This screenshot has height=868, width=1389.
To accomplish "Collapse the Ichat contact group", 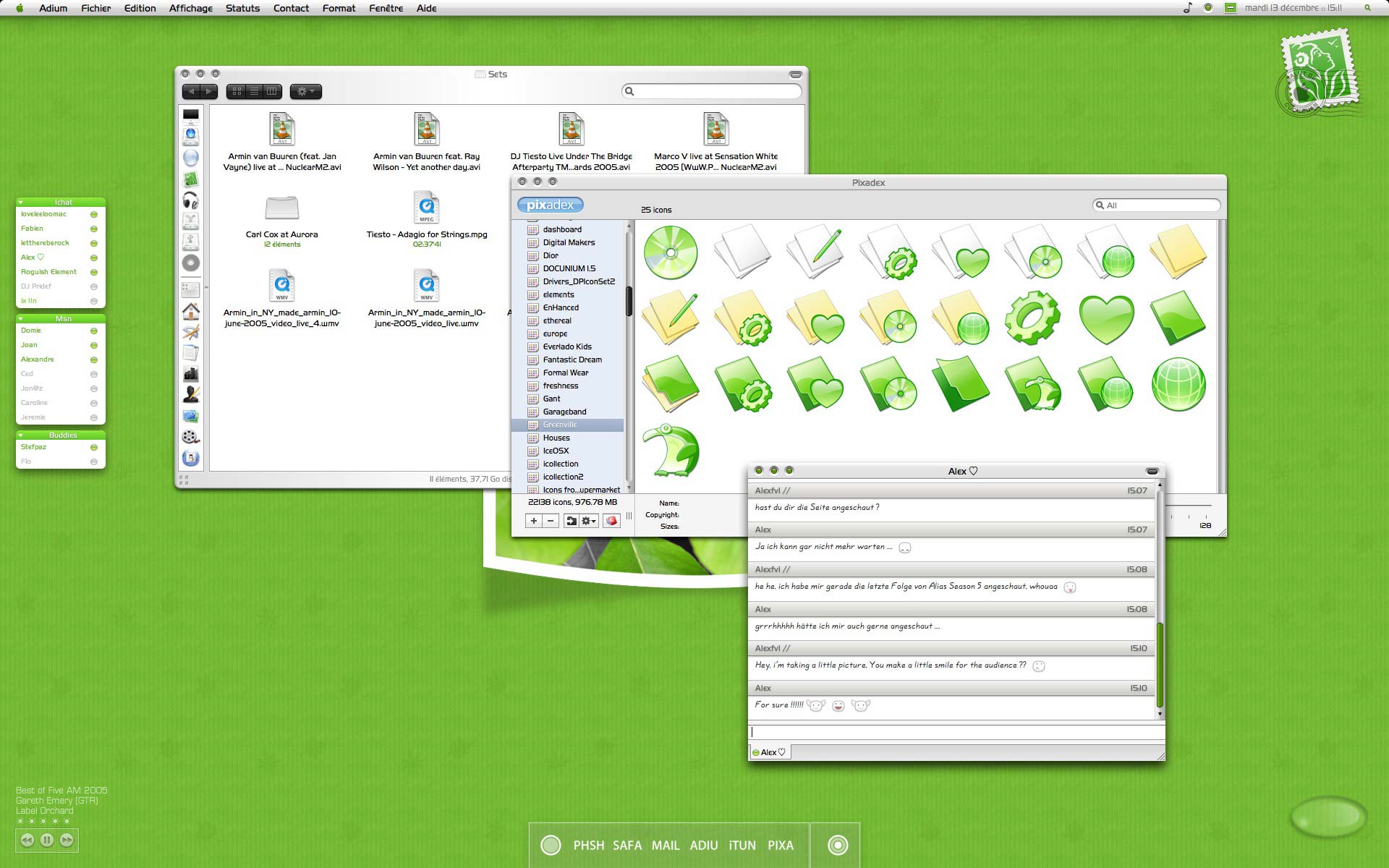I will (x=21, y=203).
